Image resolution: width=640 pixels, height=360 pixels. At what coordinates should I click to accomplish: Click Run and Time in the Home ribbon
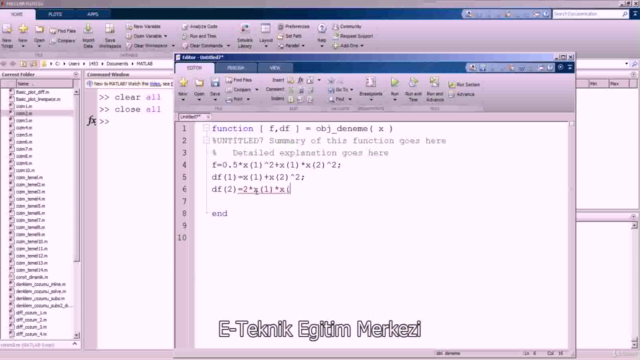(199, 36)
